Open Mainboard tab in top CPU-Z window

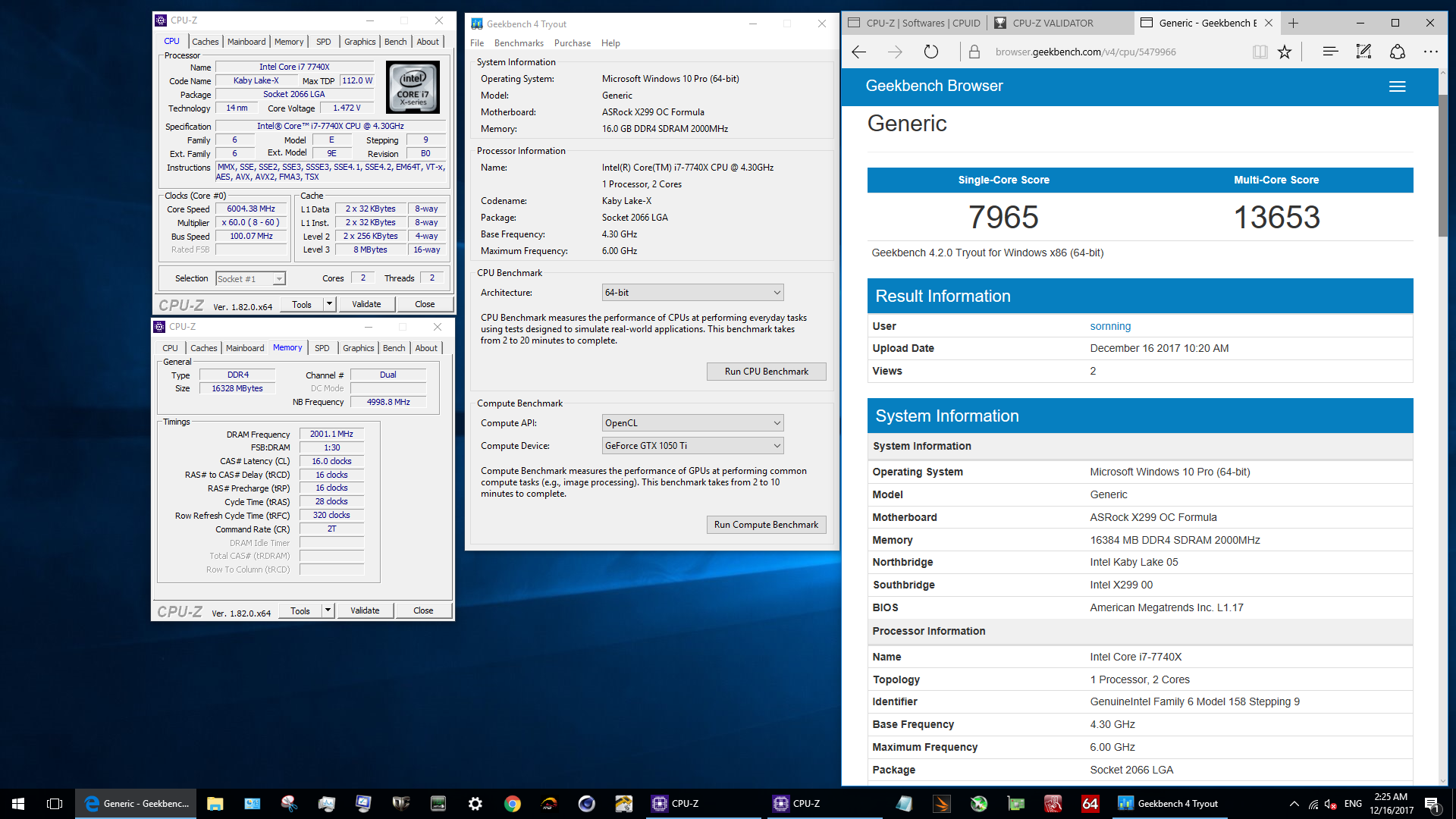tap(246, 42)
